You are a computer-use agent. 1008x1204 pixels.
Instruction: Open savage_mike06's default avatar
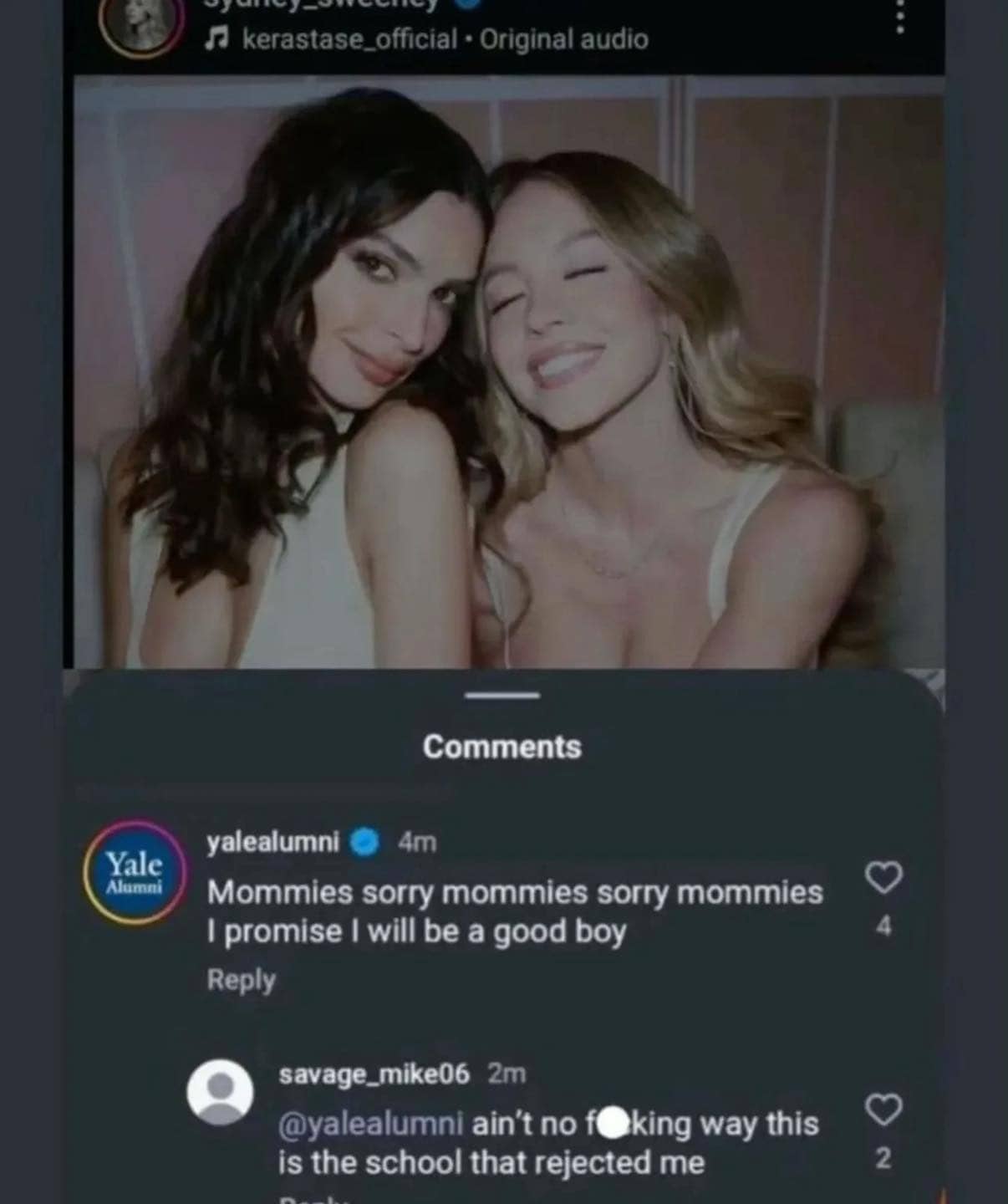pos(220,1091)
